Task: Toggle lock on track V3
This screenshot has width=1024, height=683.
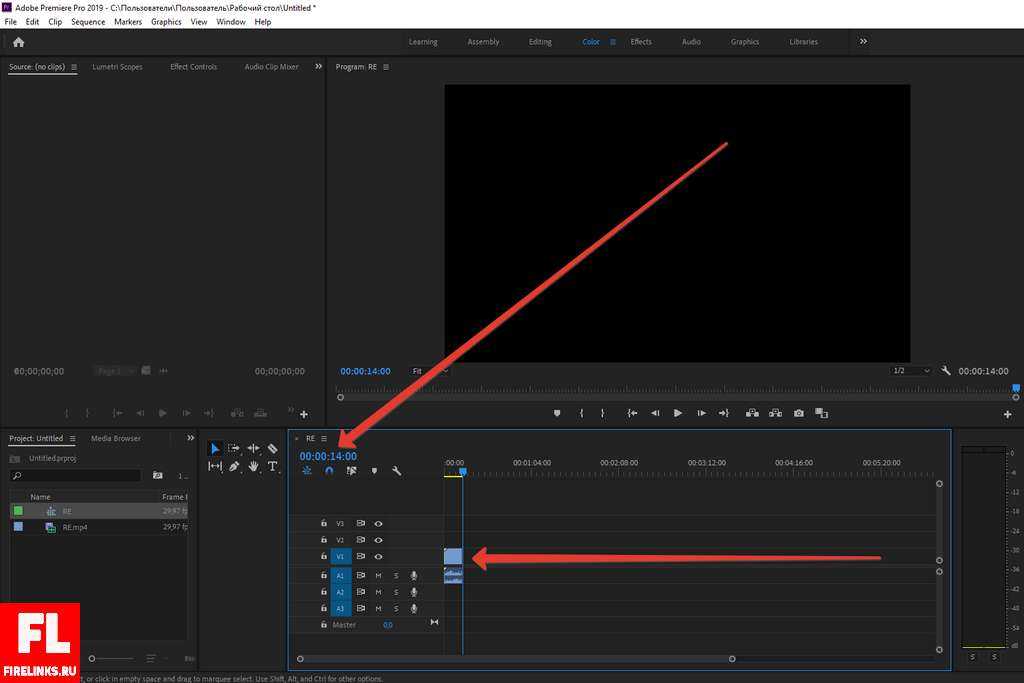Action: point(324,524)
